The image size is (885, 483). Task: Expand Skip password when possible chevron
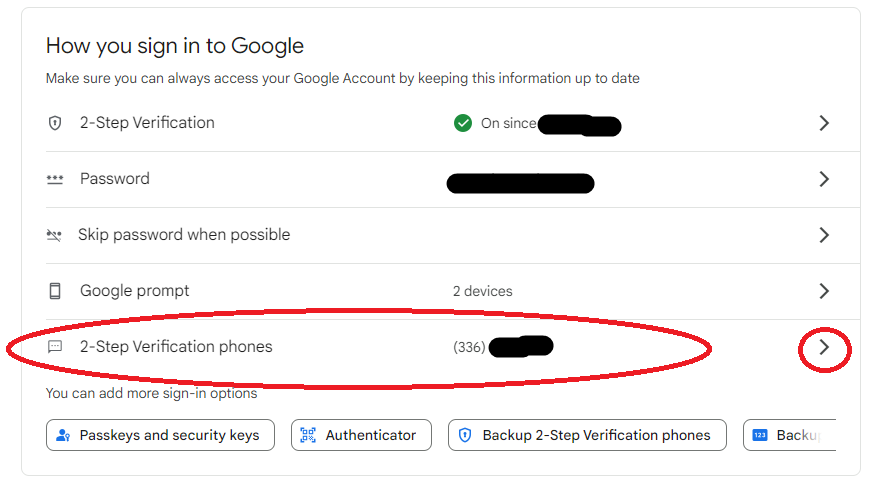tap(824, 235)
